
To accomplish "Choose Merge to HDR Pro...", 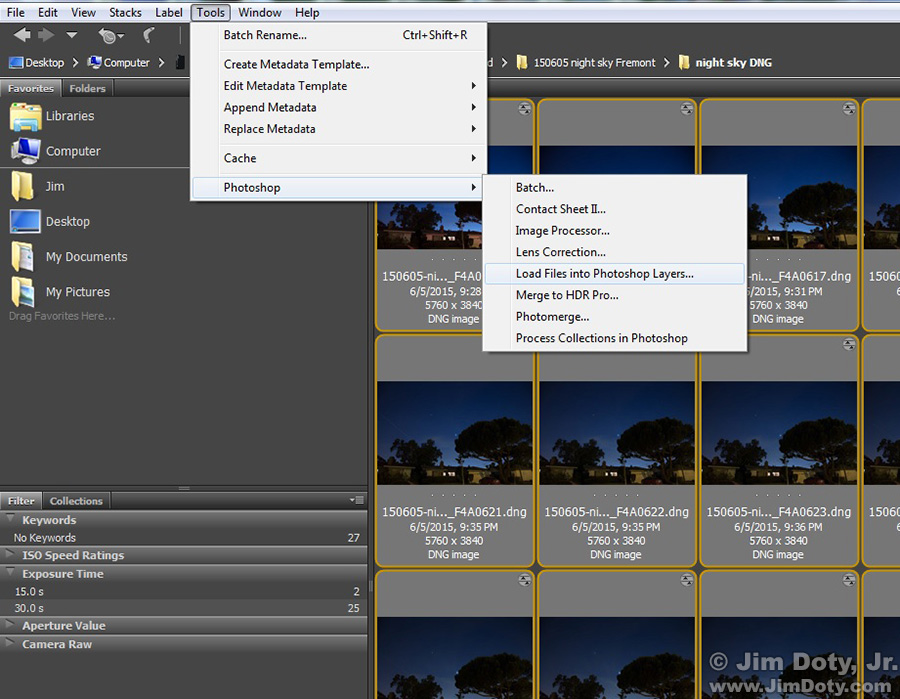I will click(615, 295).
